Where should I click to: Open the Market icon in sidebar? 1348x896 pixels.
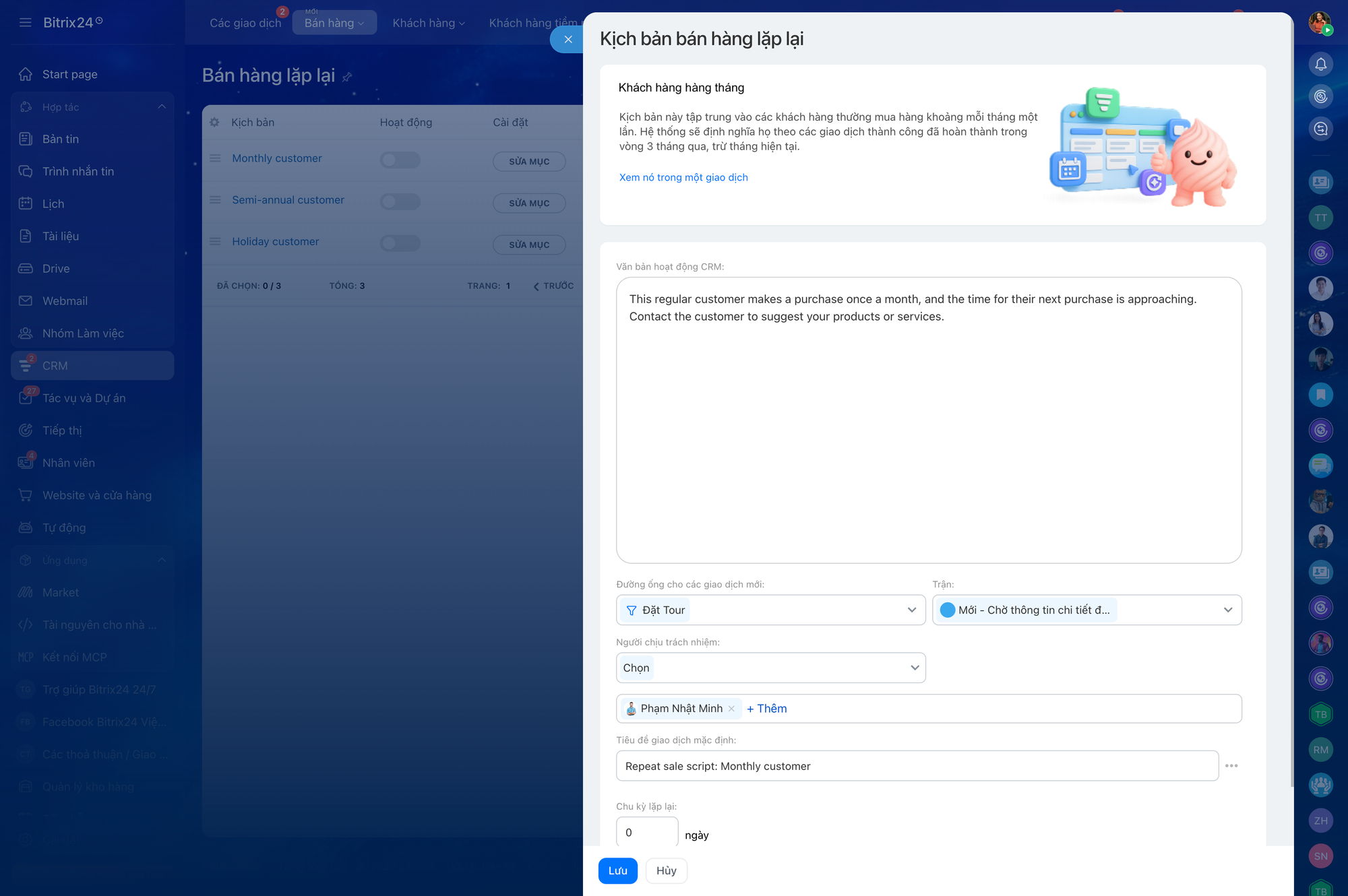pos(26,592)
